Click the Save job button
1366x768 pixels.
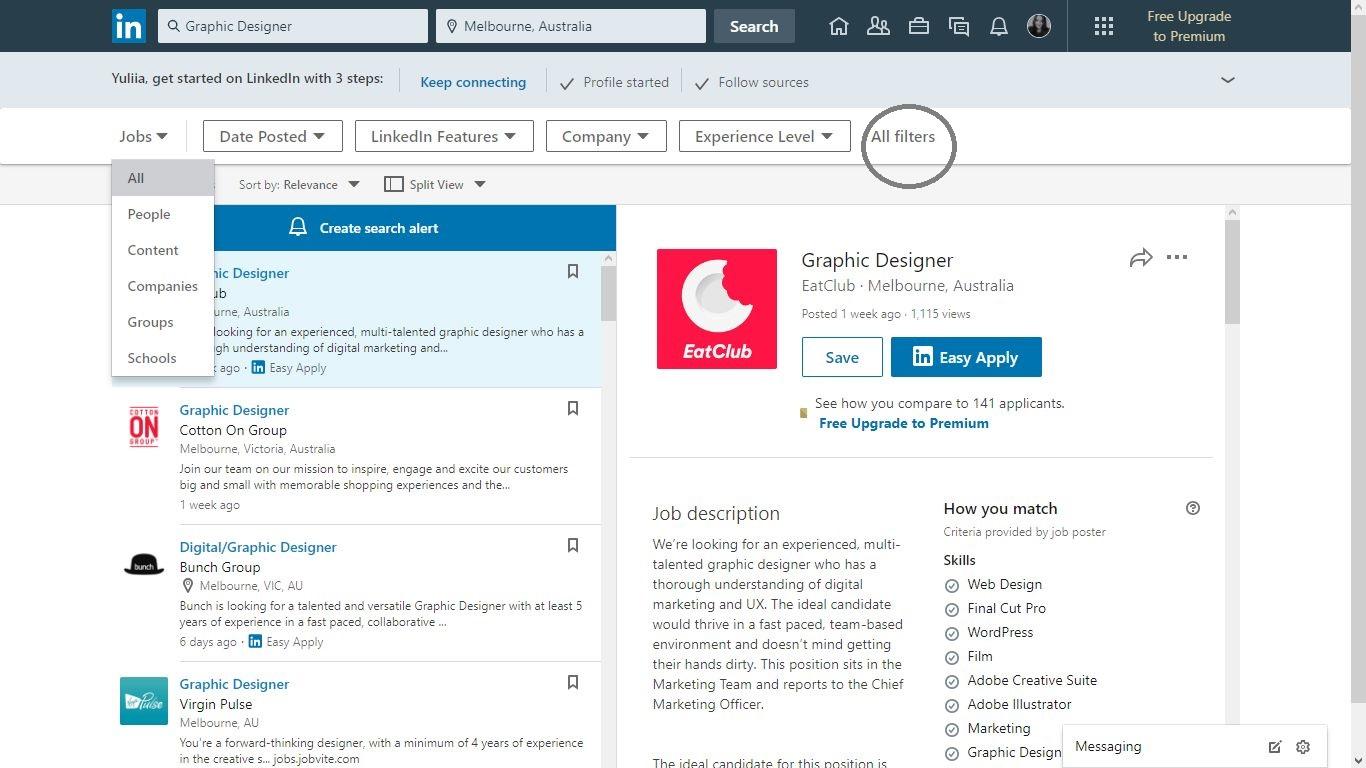842,357
